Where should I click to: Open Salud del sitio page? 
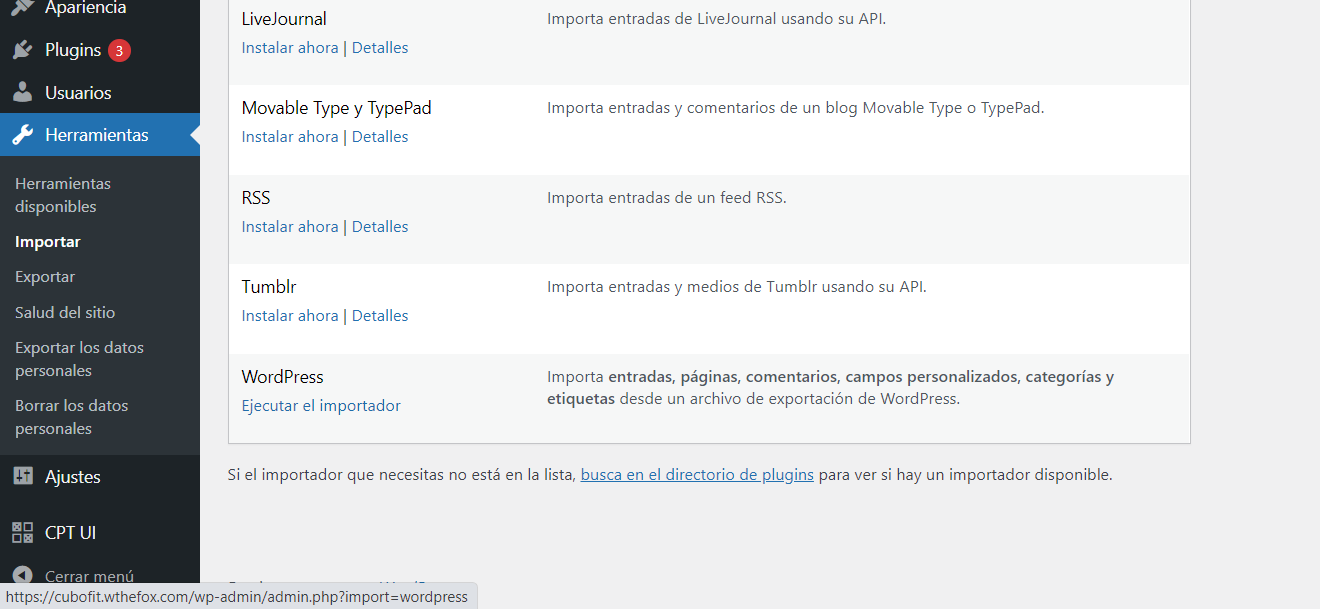point(65,313)
